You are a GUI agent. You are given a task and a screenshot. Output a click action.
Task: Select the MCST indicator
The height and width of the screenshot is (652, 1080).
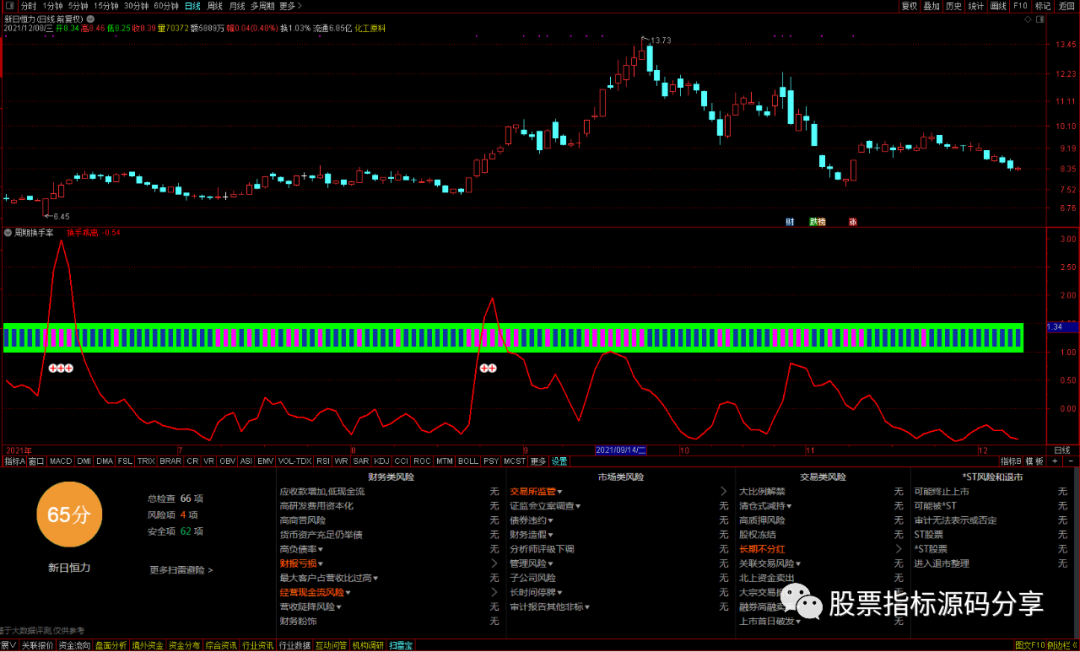coord(514,461)
